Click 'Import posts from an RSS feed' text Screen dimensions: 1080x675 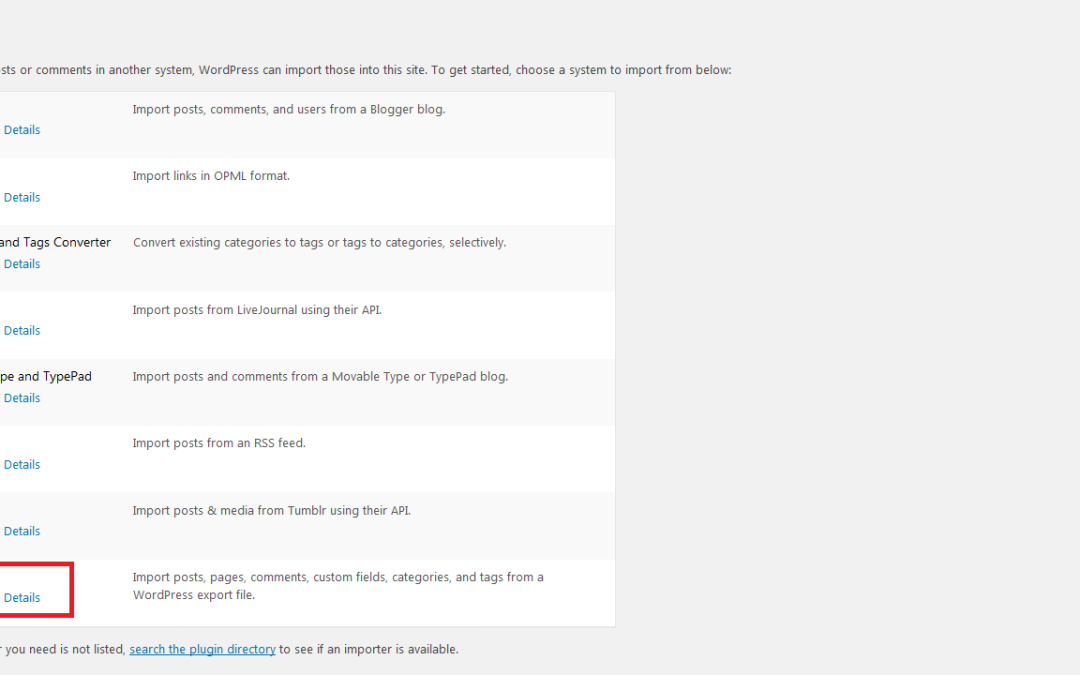click(x=219, y=444)
